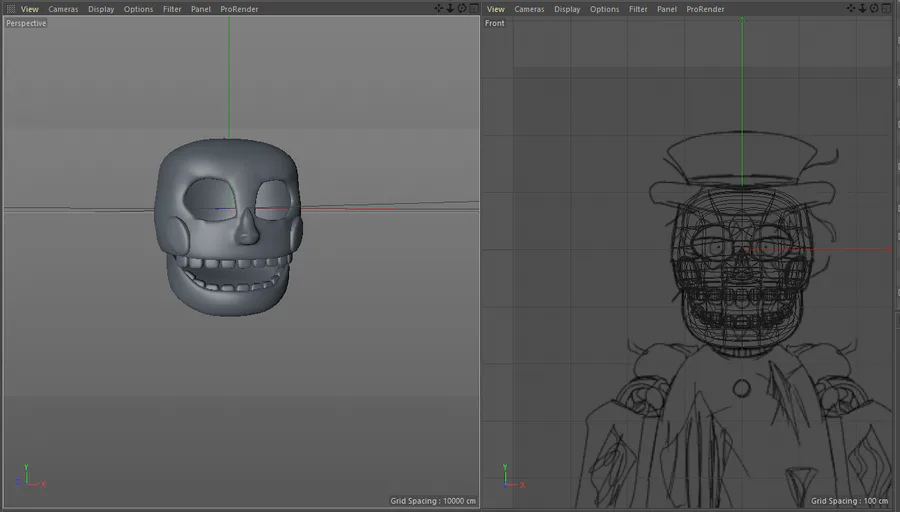Click the axis orientation gizmo in Perspective viewport
Image resolution: width=900 pixels, height=512 pixels.
[30, 477]
